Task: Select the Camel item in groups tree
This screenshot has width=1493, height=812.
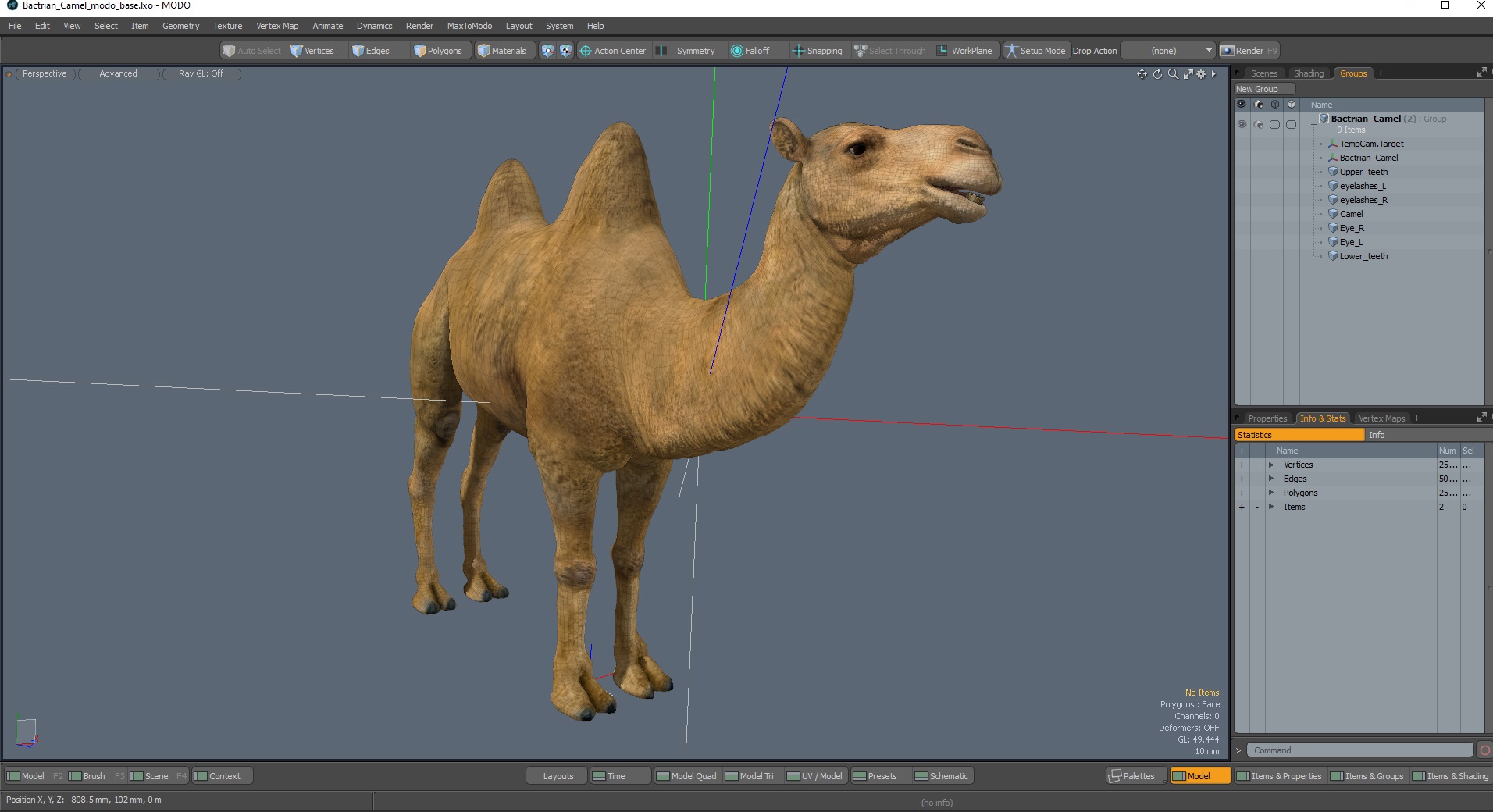Action: (x=1351, y=214)
